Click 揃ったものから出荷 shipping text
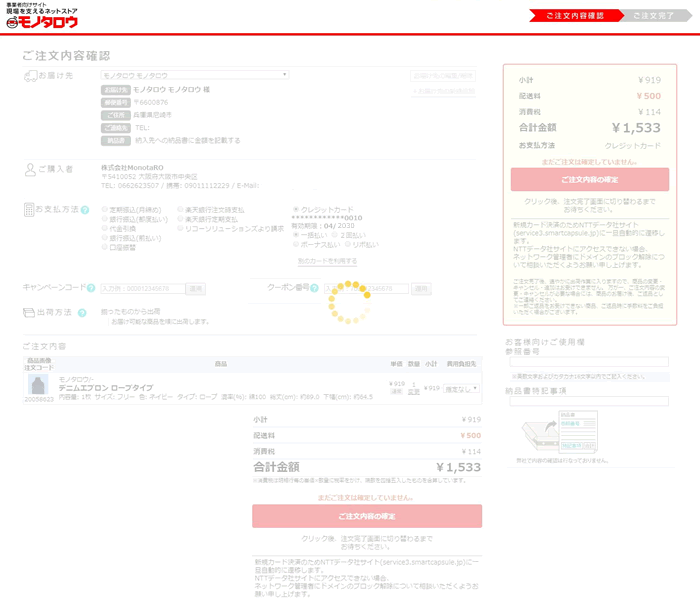The image size is (700, 600). [130, 312]
